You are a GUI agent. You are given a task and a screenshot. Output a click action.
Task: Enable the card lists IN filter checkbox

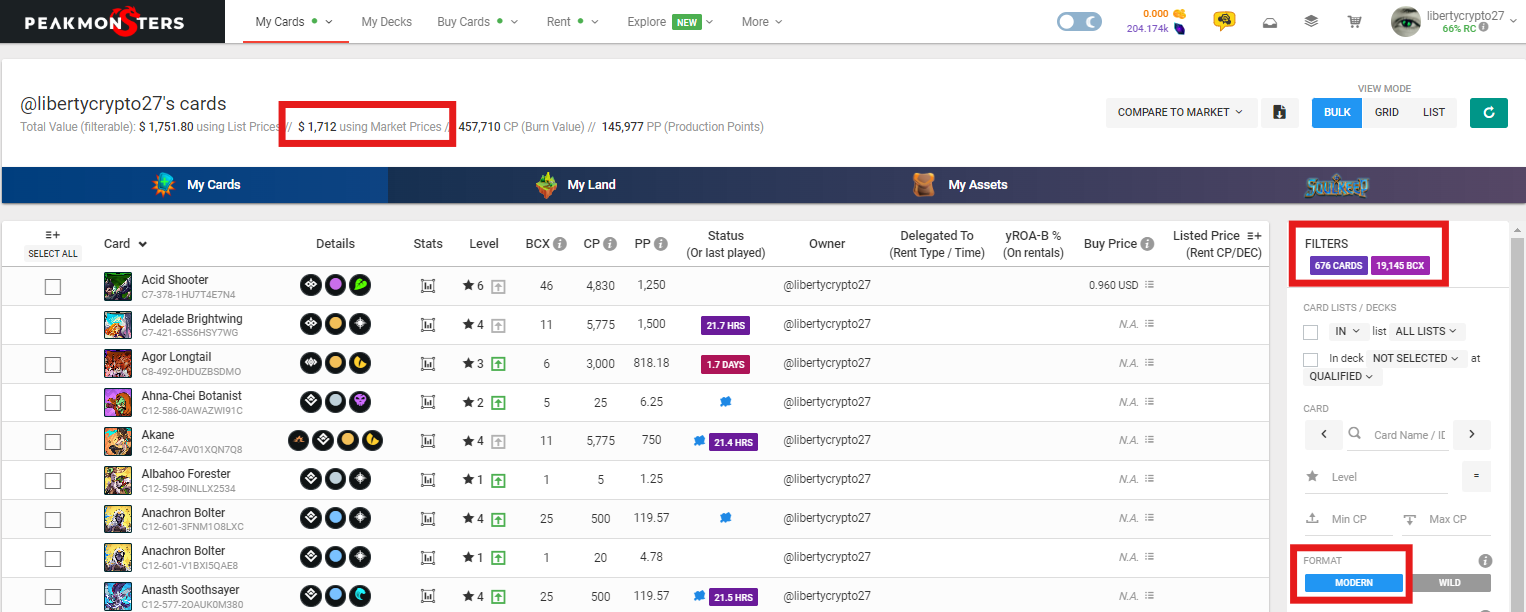(1311, 332)
